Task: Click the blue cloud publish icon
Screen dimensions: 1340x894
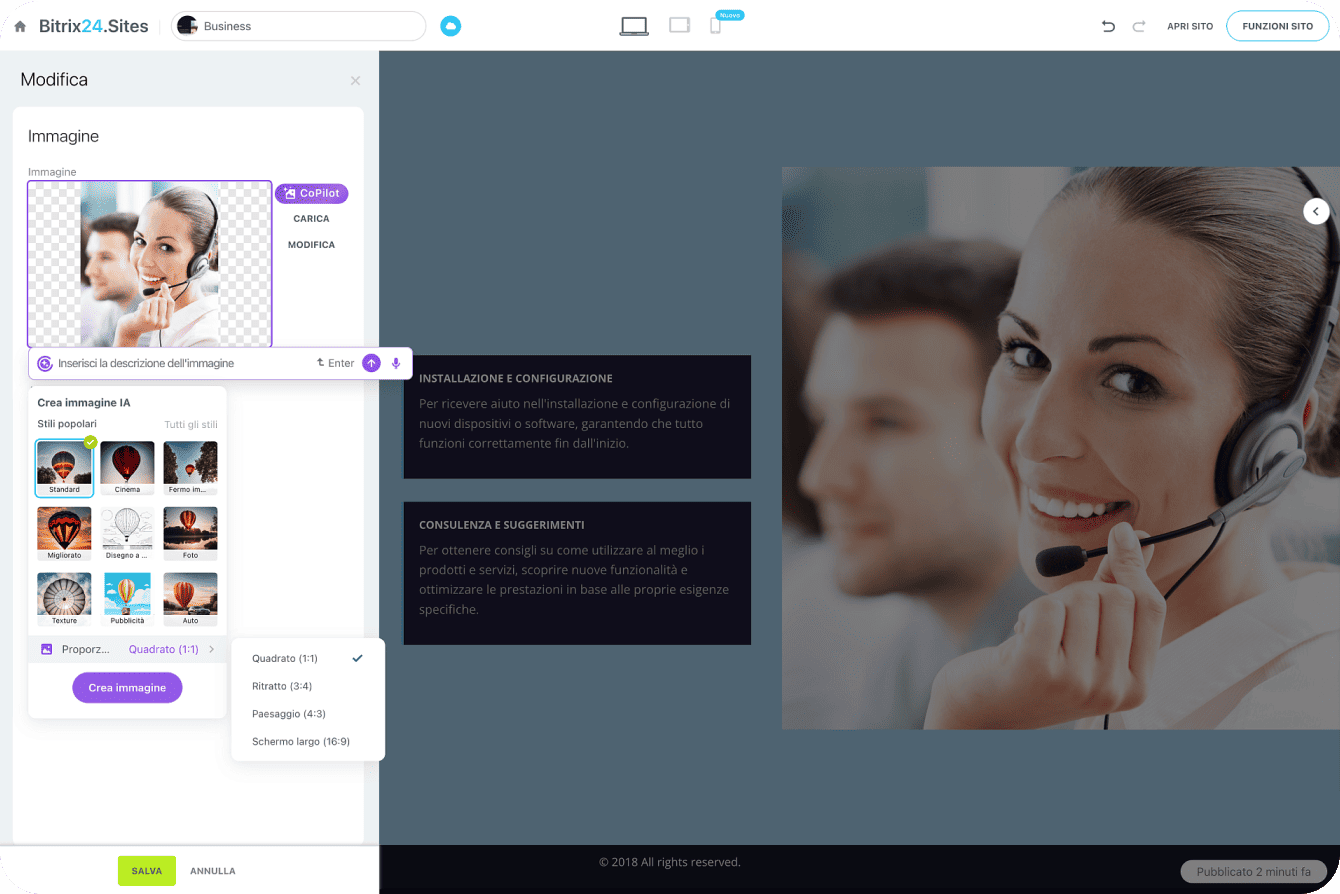Action: [451, 26]
